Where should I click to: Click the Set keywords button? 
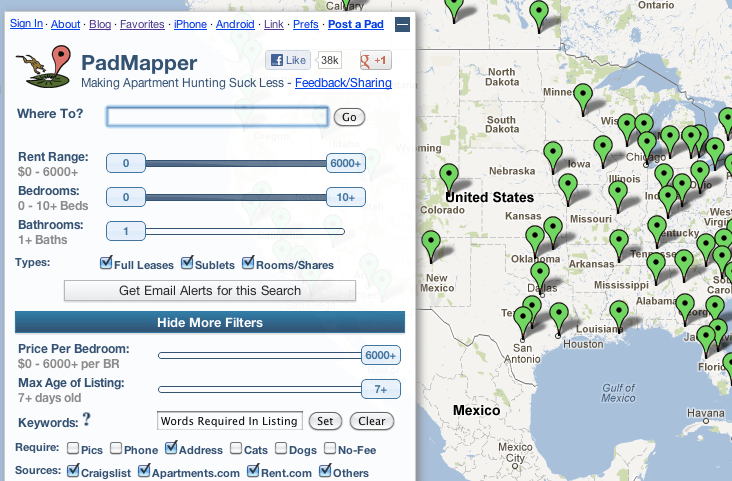[x=325, y=421]
